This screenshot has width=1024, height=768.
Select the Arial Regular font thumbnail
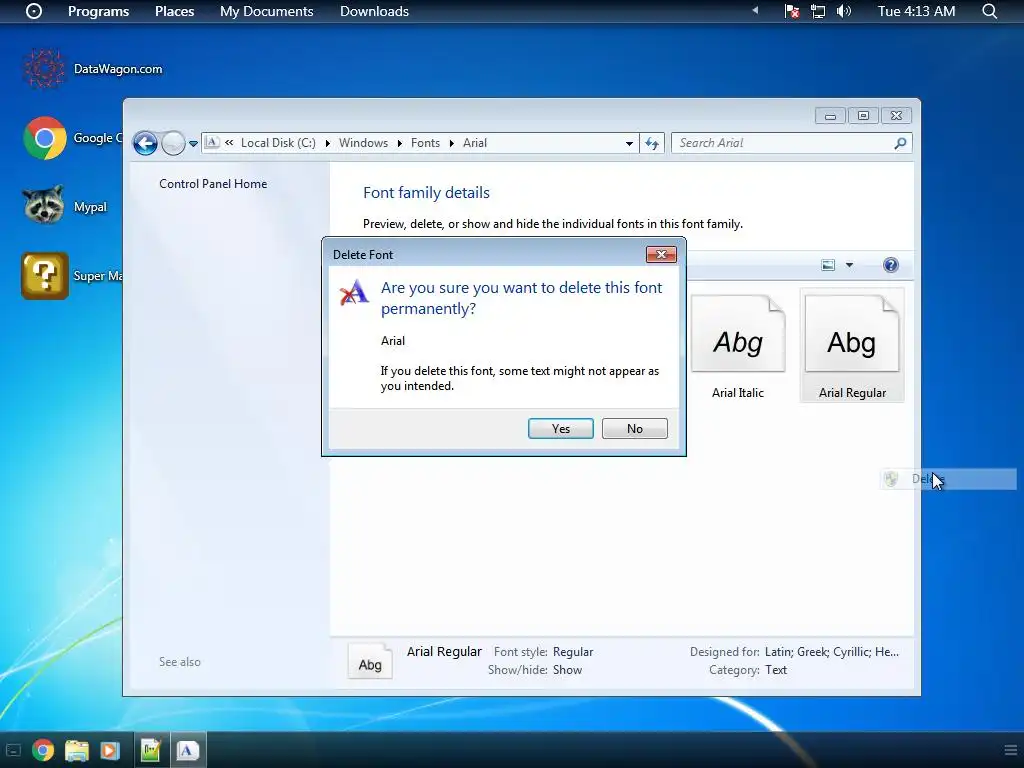coord(852,346)
